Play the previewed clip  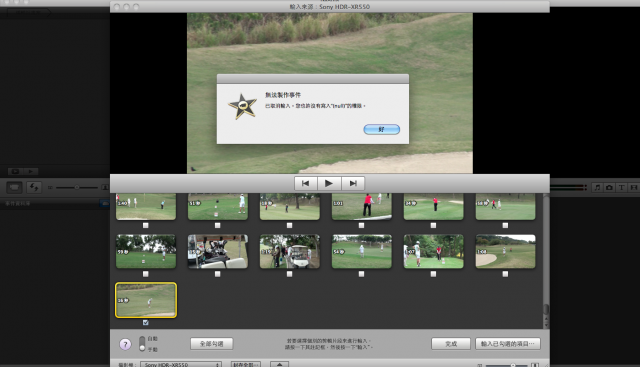[329, 183]
